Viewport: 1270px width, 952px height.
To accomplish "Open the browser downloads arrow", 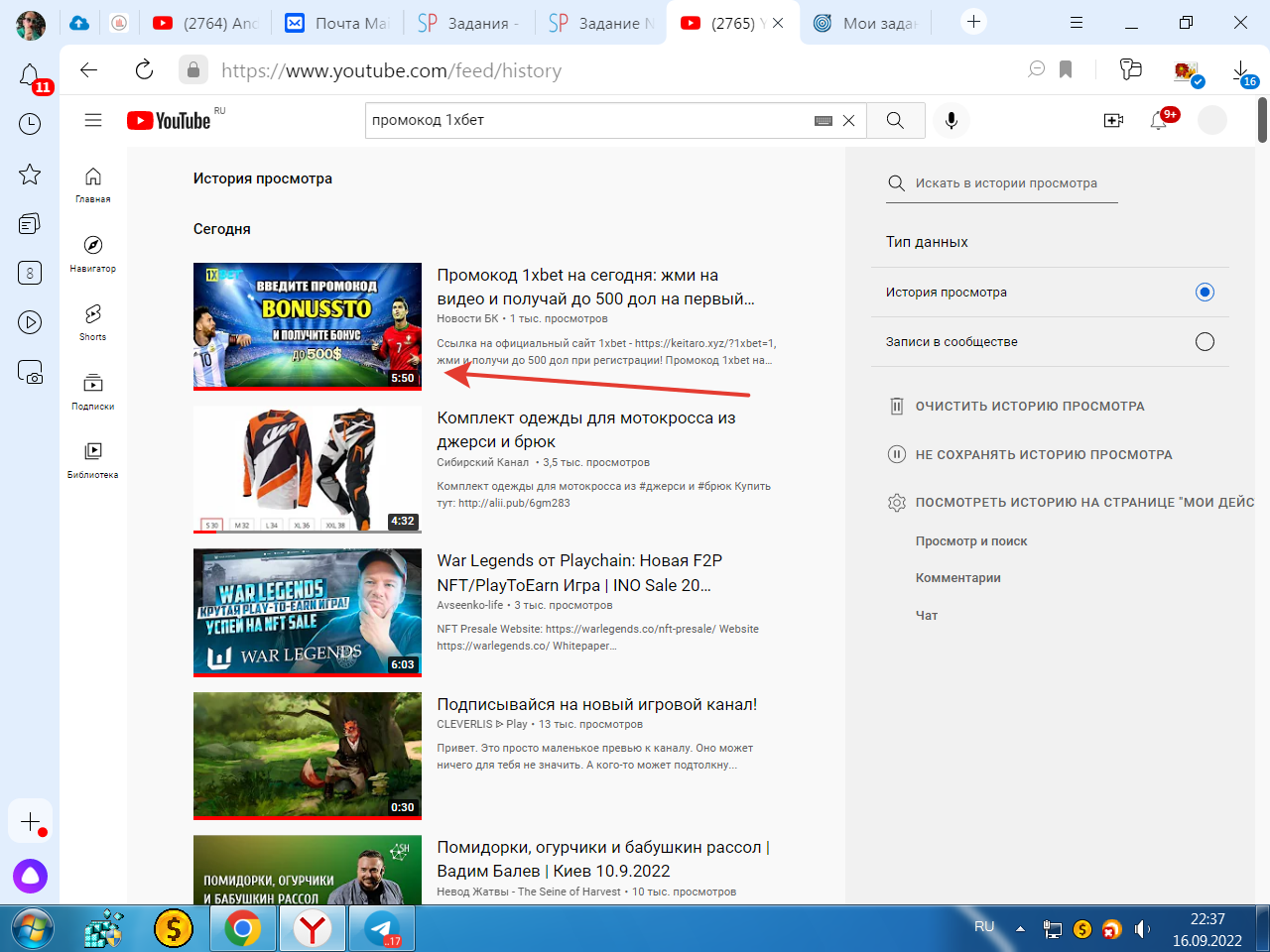I will (1241, 70).
